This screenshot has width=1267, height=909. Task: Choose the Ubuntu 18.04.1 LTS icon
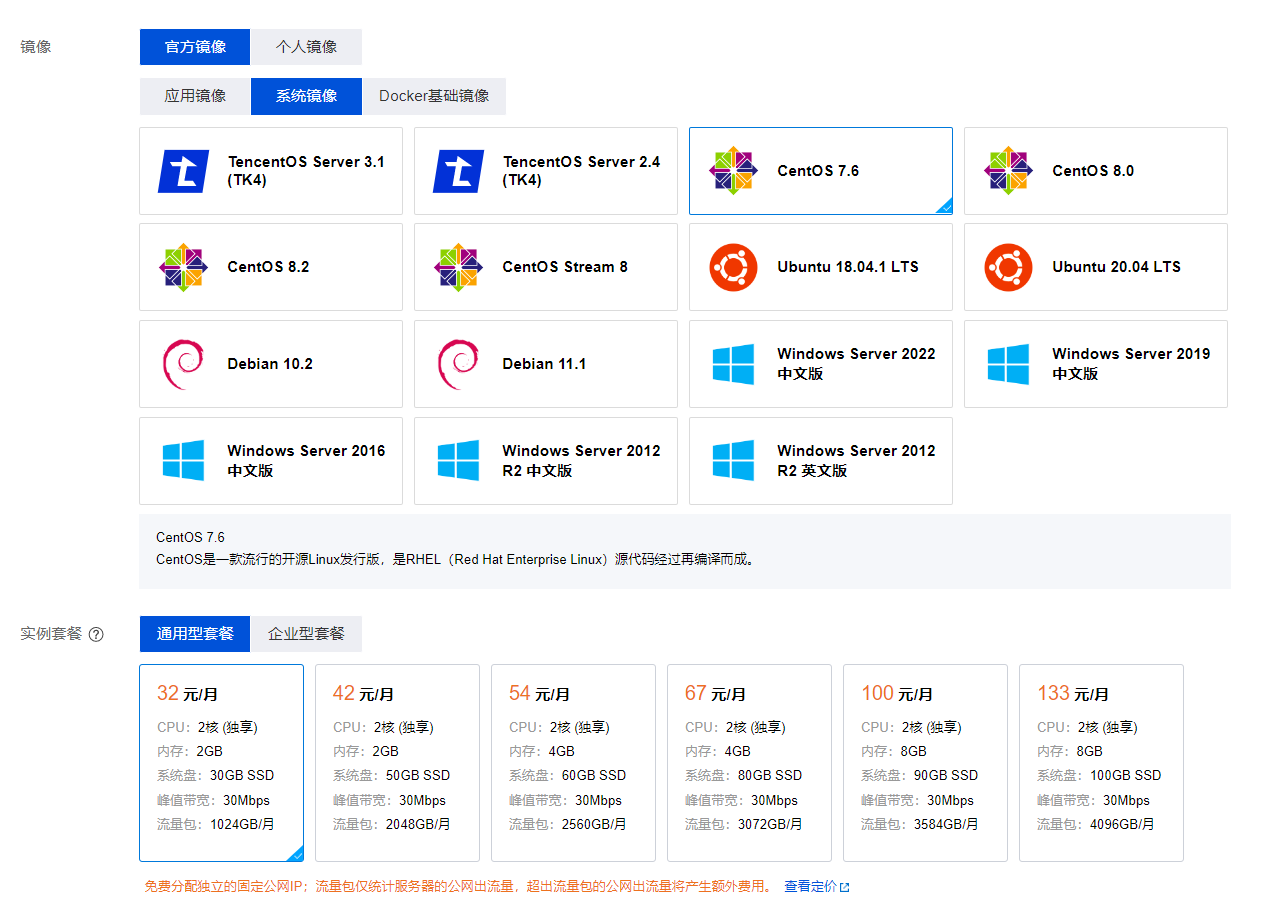pyautogui.click(x=733, y=267)
